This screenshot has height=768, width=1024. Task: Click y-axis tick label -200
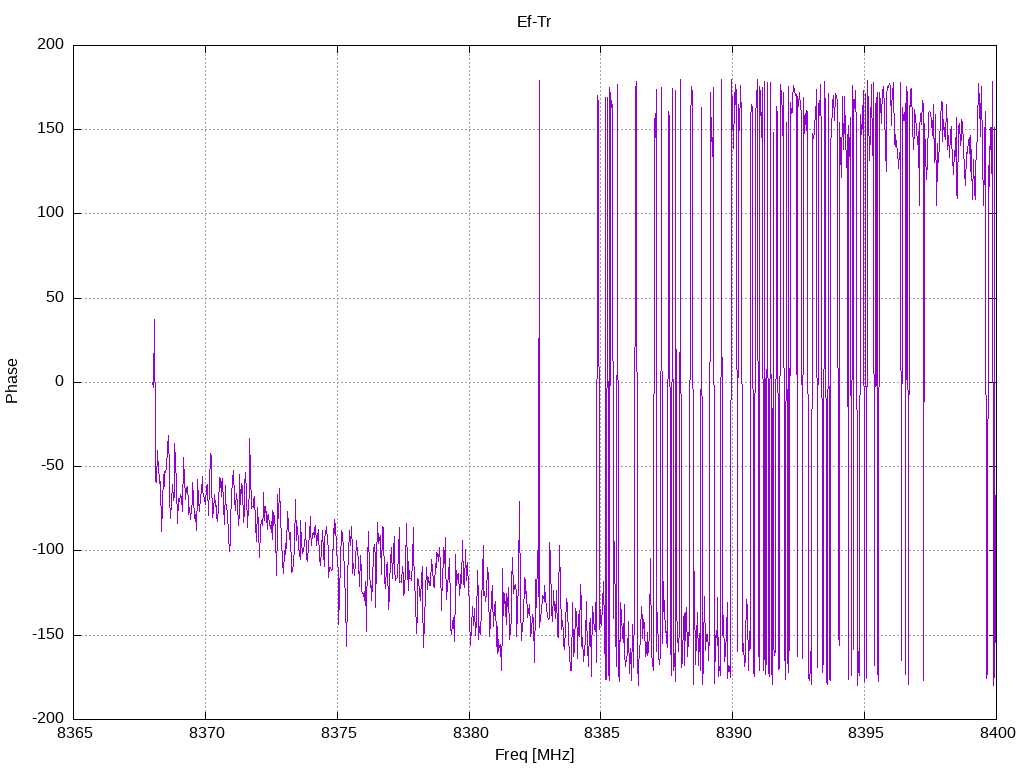point(48,718)
